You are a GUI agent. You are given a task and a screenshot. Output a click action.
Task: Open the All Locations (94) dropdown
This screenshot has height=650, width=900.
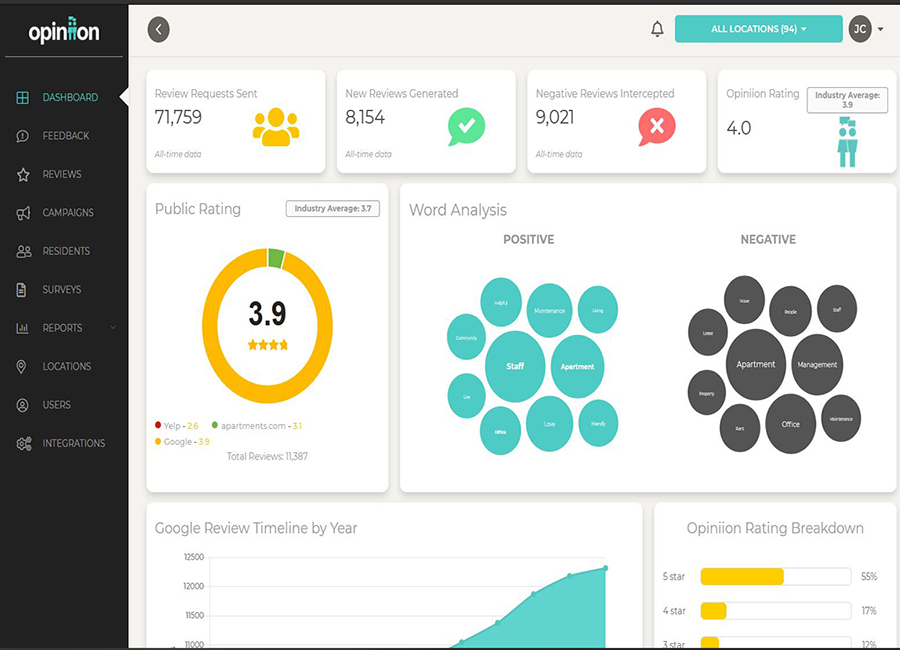758,29
